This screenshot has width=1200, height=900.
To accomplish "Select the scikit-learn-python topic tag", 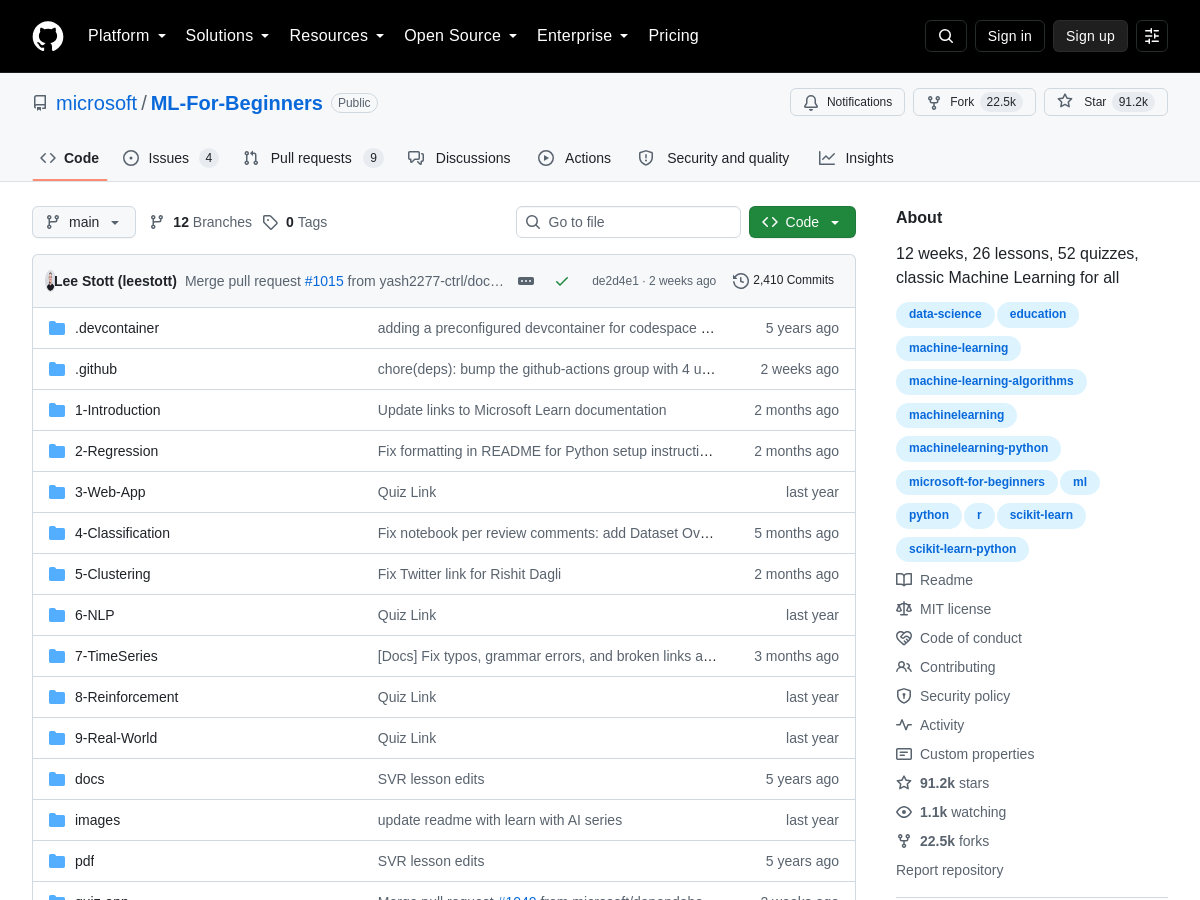I will click(x=962, y=549).
